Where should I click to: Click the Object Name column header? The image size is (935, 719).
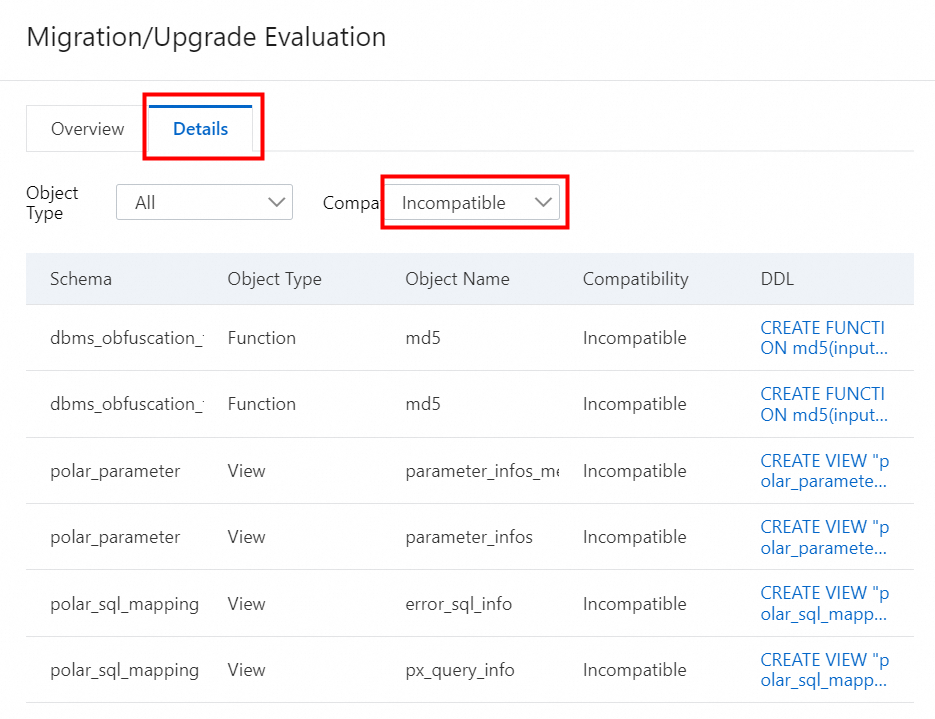coord(457,279)
